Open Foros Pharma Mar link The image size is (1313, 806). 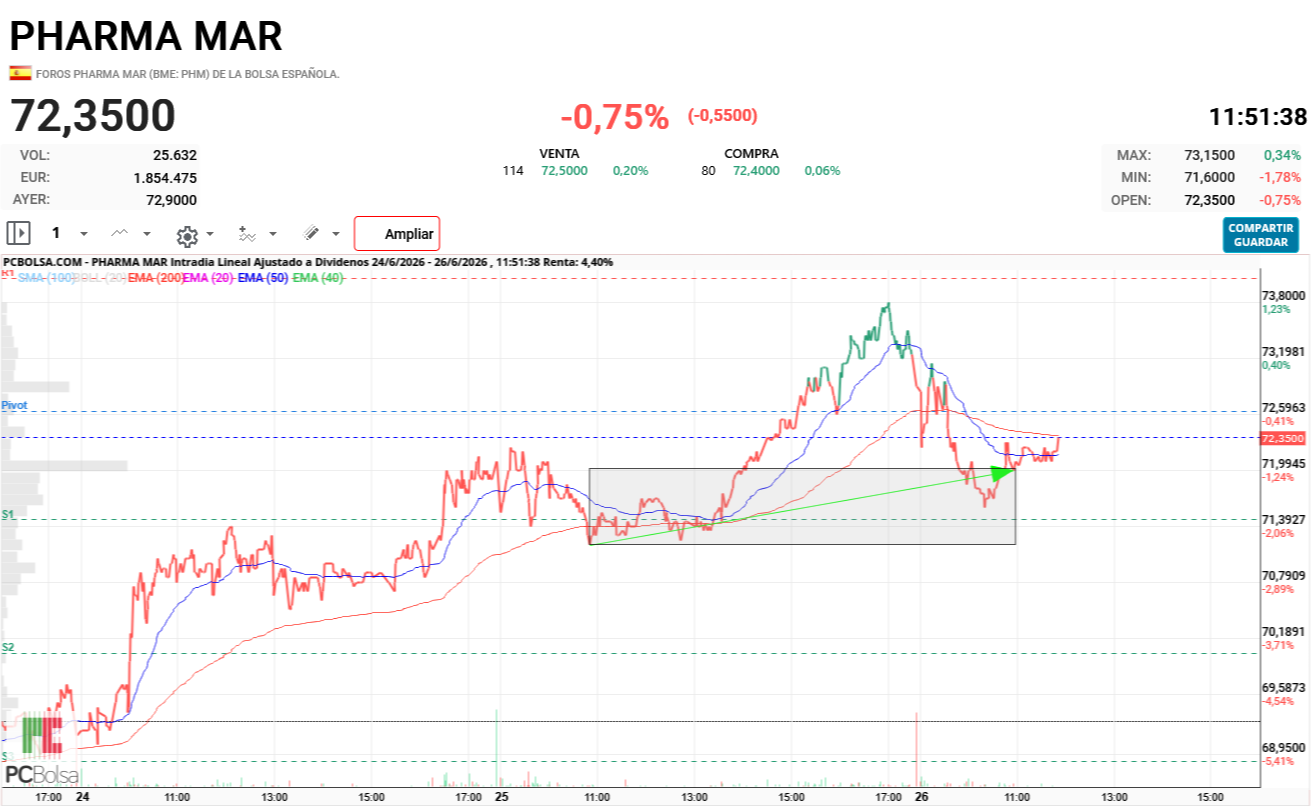click(188, 74)
